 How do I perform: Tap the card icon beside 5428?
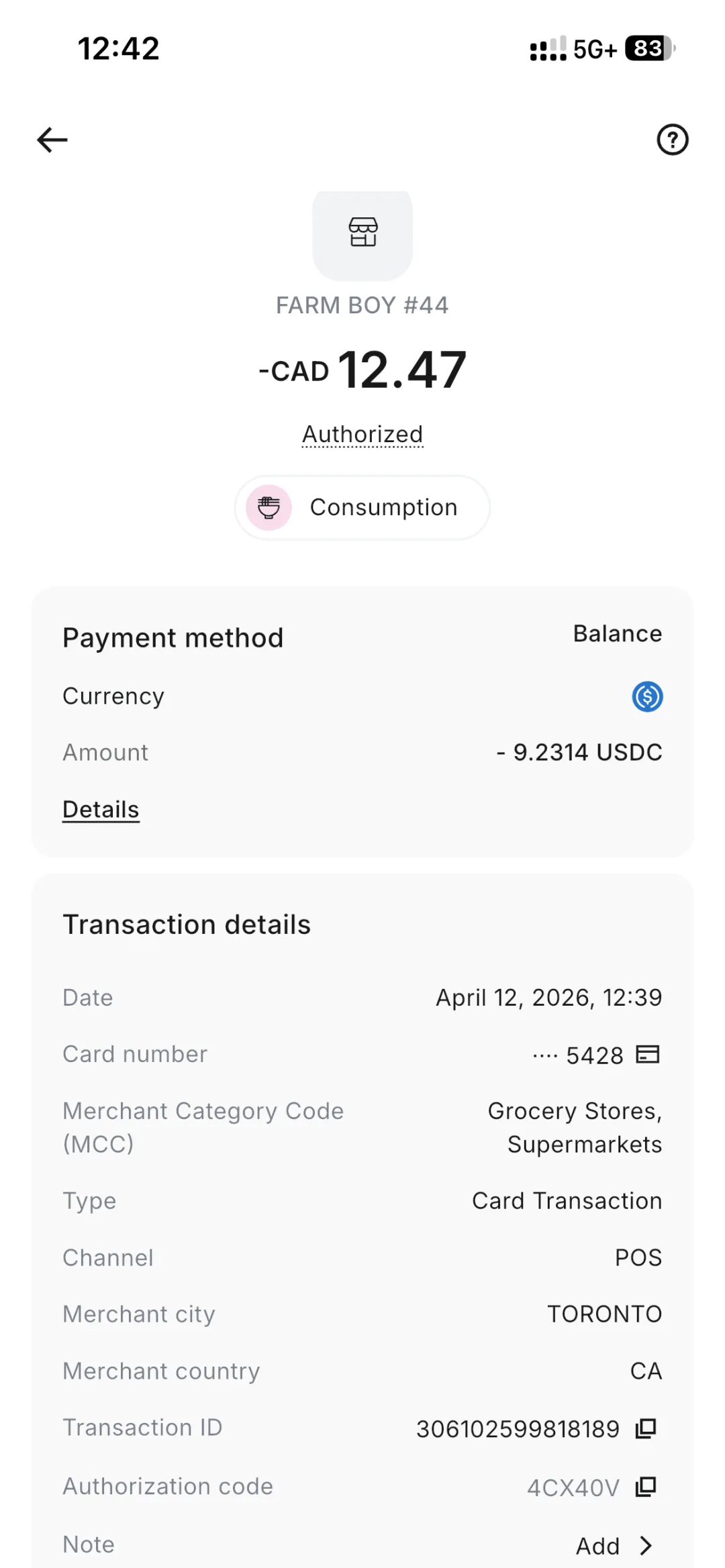(x=648, y=1055)
